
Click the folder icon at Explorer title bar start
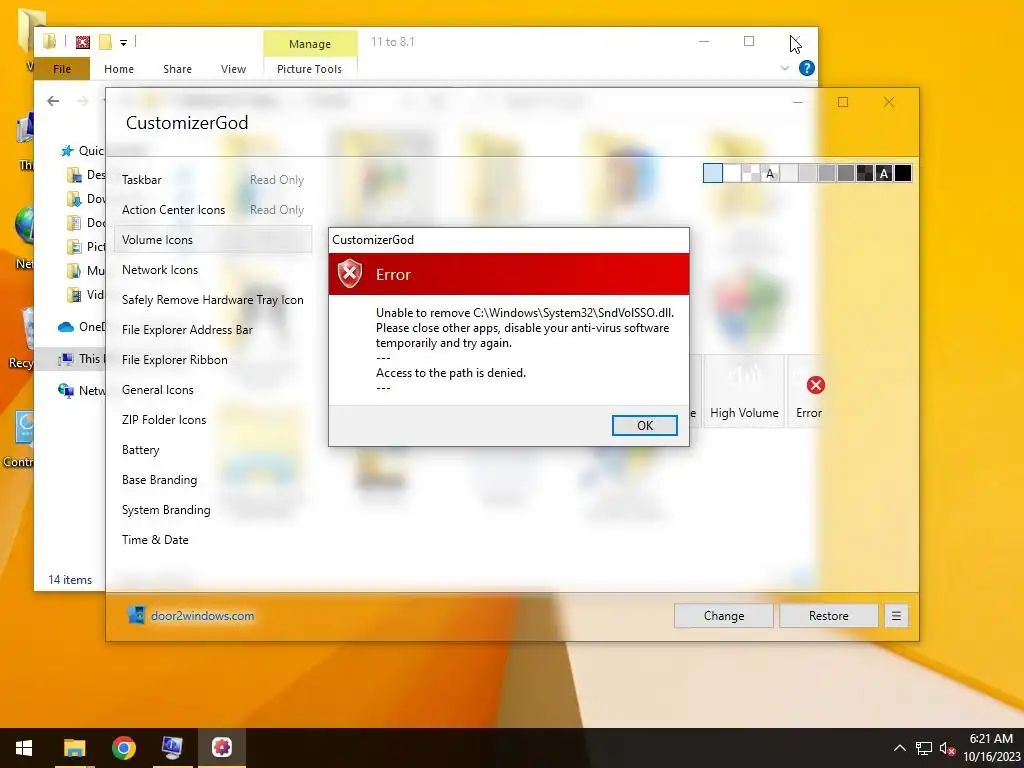pyautogui.click(x=50, y=42)
